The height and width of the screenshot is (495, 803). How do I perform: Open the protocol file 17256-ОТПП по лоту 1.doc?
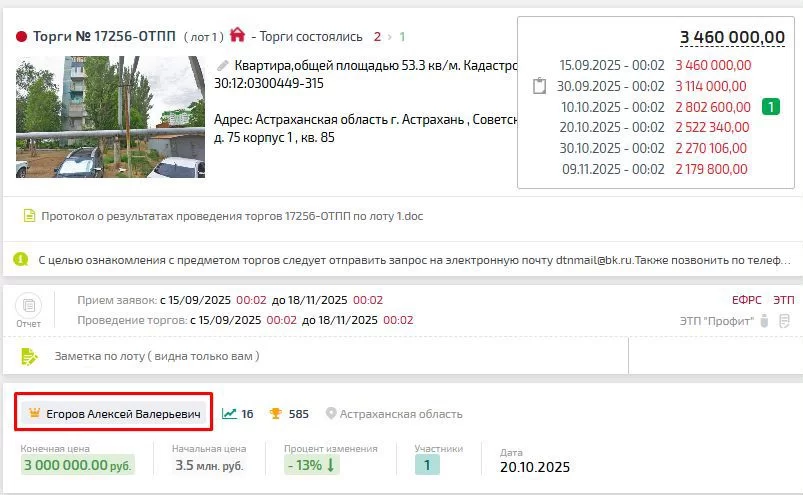[x=232, y=216]
